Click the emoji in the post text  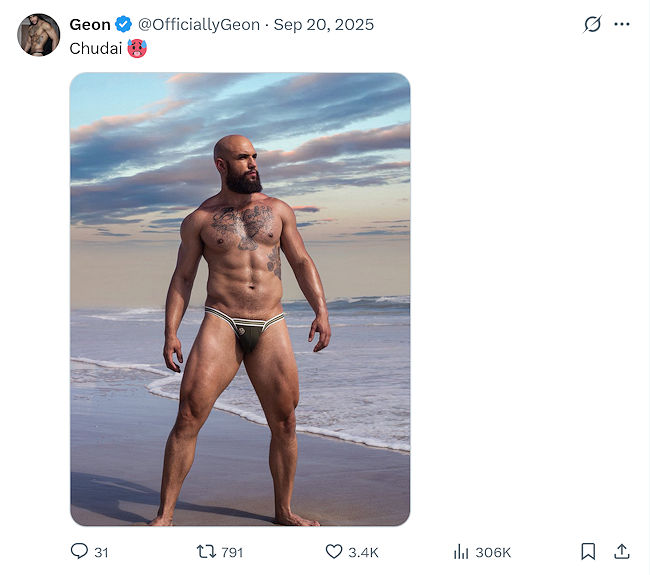pyautogui.click(x=137, y=48)
